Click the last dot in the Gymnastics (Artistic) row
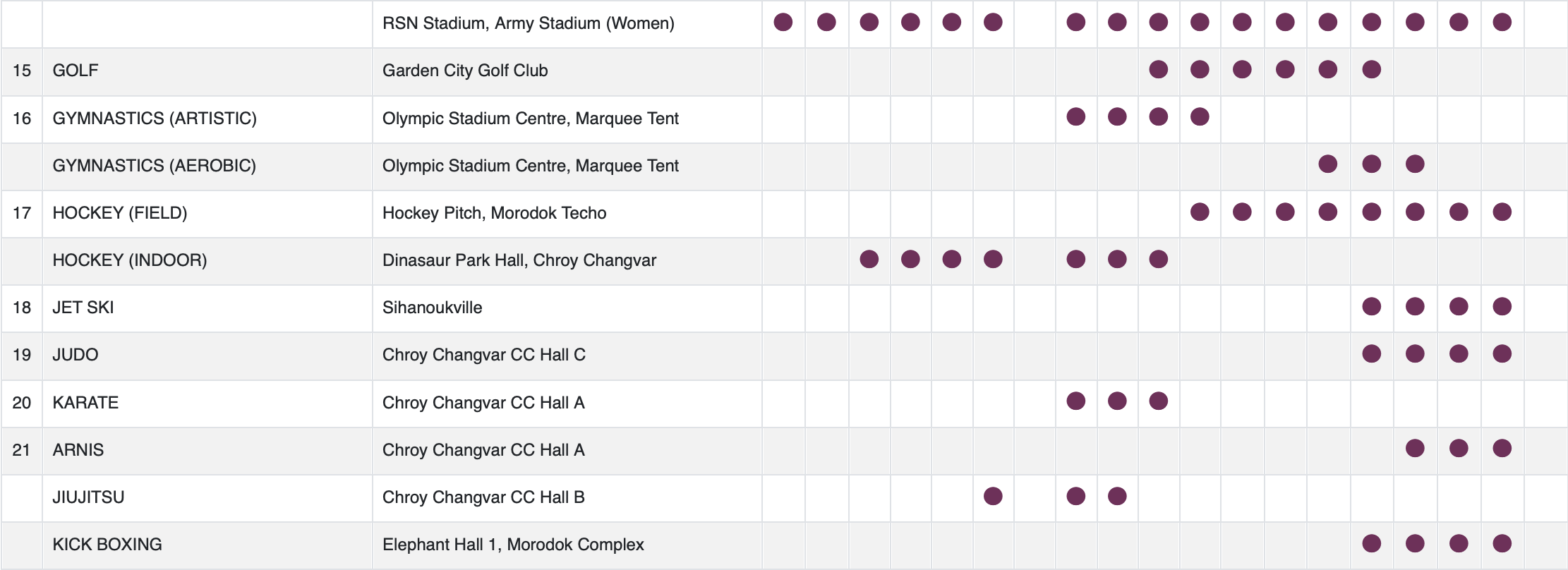 pos(1200,116)
